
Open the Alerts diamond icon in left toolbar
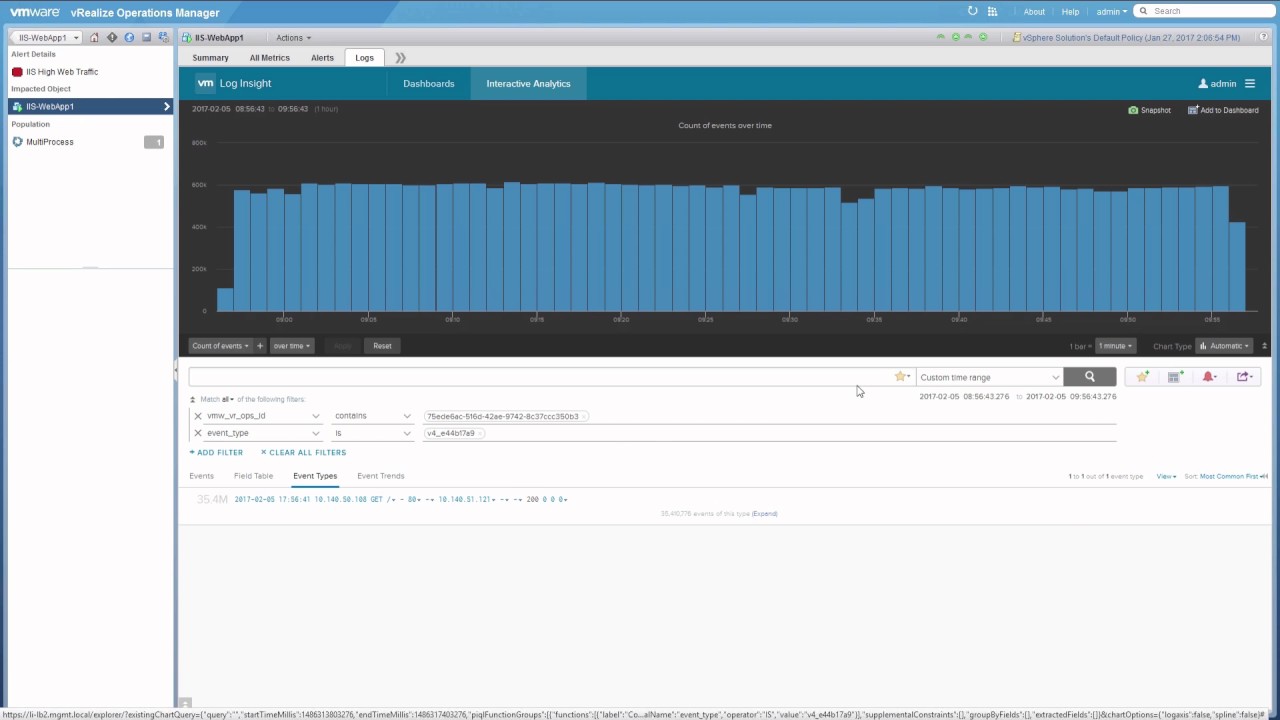click(x=112, y=37)
